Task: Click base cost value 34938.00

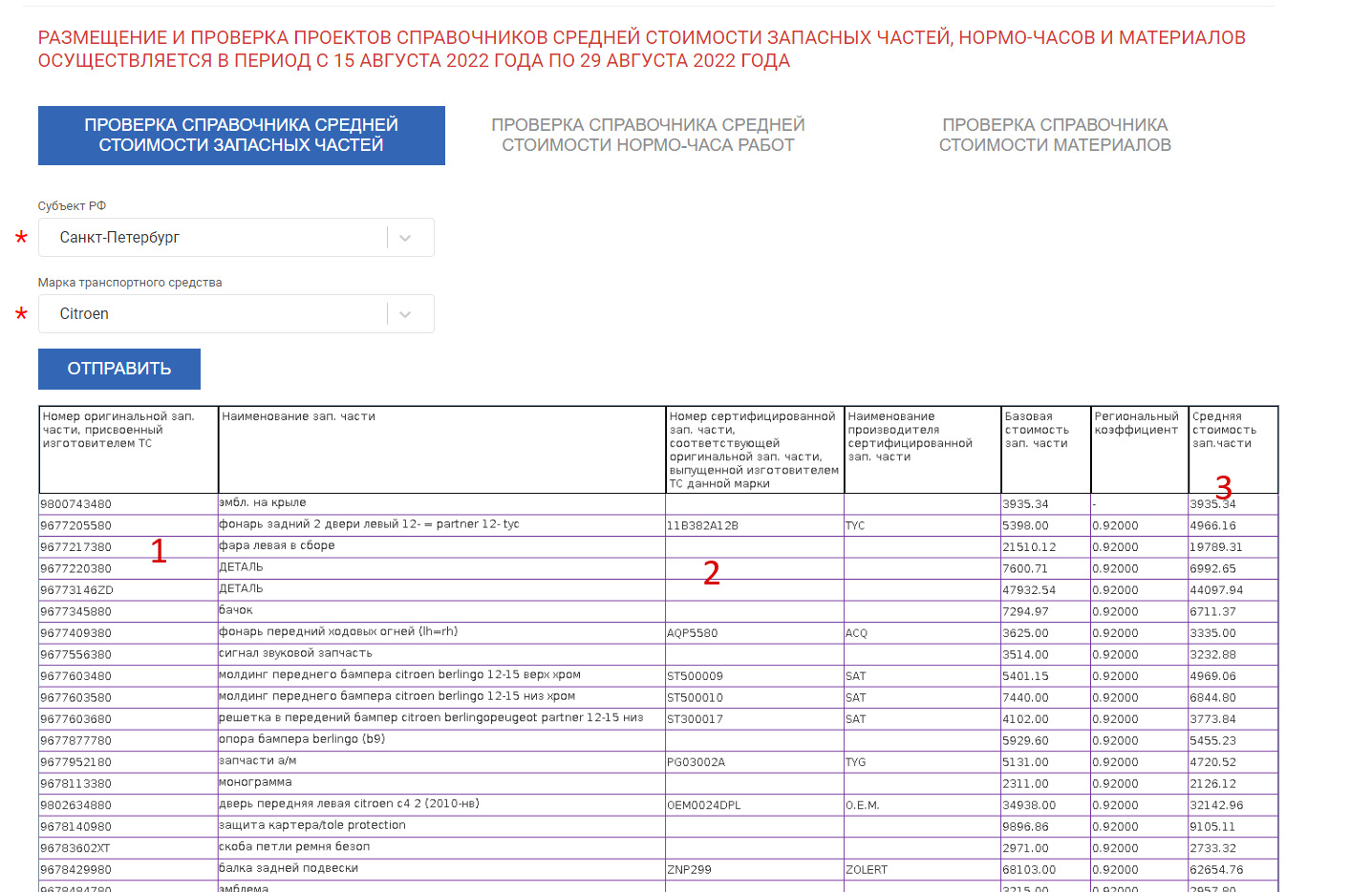Action: tap(1029, 805)
